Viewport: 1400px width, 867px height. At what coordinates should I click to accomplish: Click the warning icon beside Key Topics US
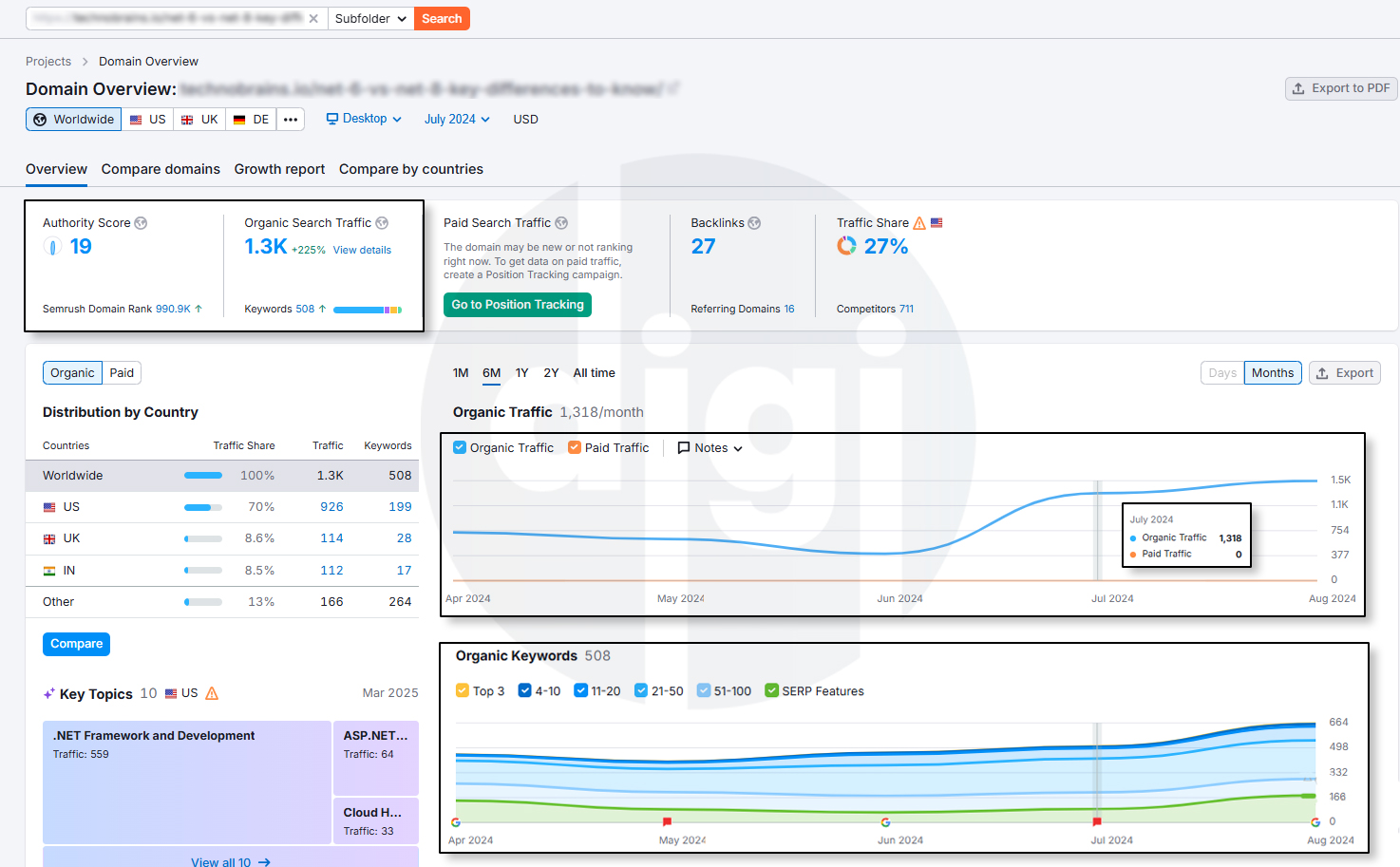[212, 693]
